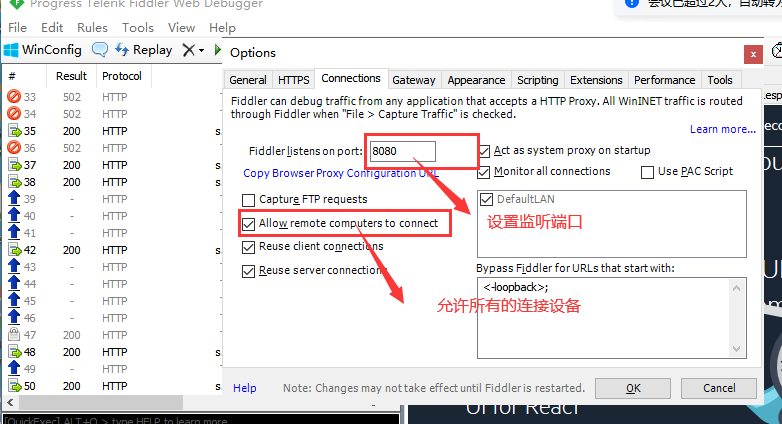This screenshot has height=424, width=782.
Task: Select the blocked icon of session 34
Action: pyautogui.click(x=14, y=113)
